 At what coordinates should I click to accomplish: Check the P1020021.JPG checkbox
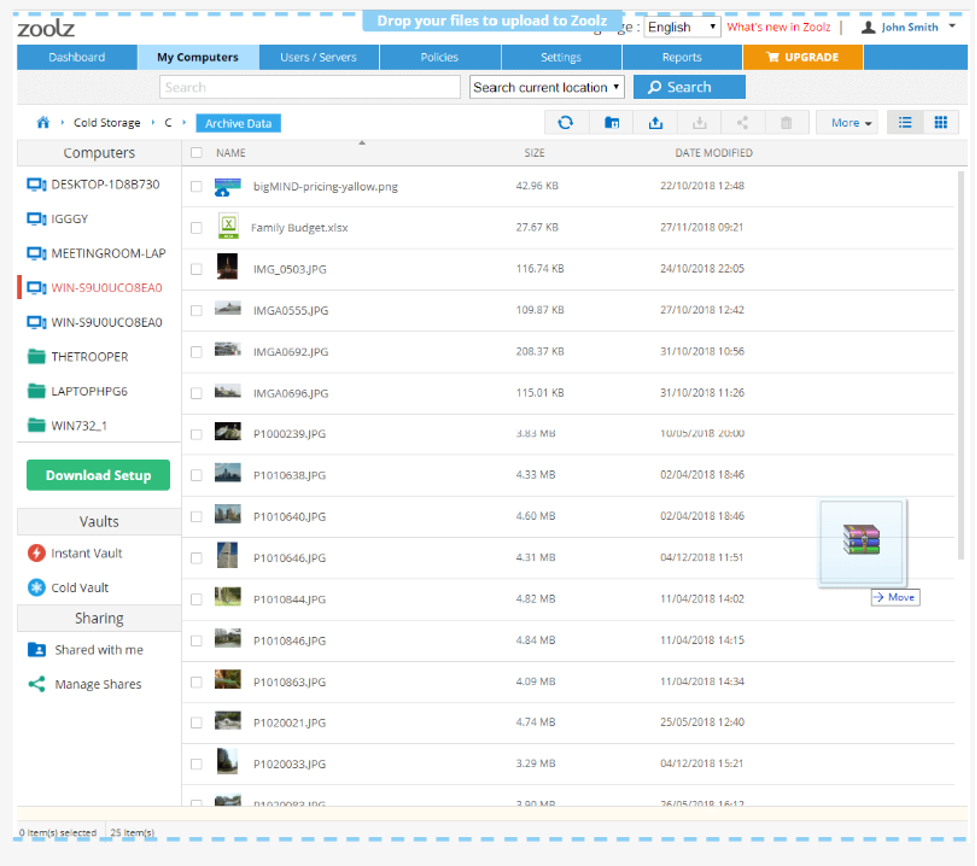pos(196,723)
